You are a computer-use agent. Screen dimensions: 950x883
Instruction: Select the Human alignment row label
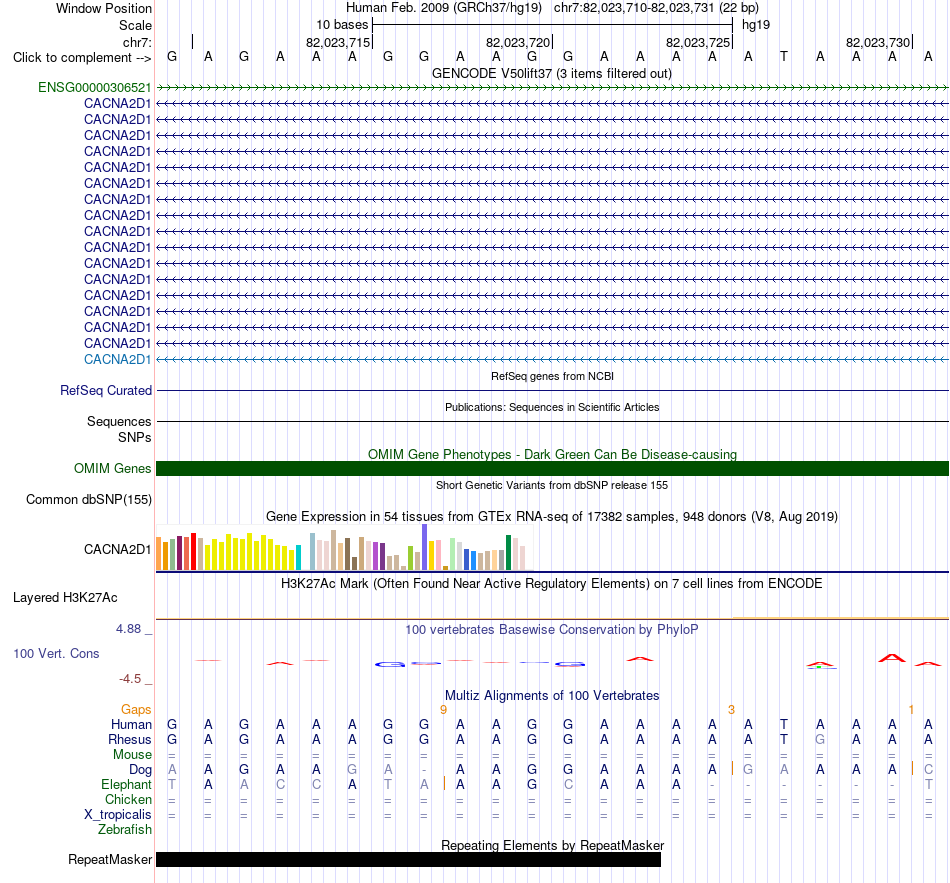point(131,725)
